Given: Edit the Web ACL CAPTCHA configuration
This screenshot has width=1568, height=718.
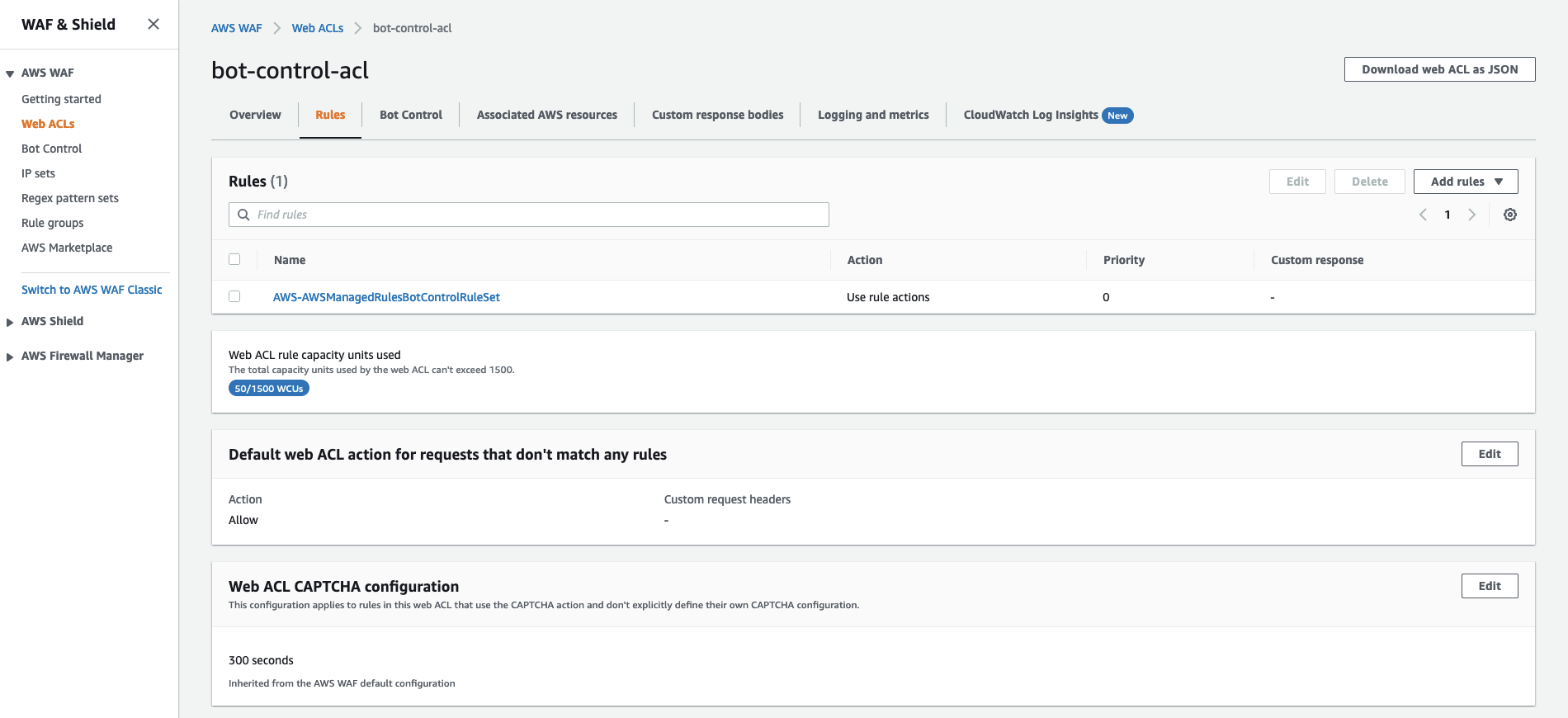Looking at the screenshot, I should tap(1490, 586).
